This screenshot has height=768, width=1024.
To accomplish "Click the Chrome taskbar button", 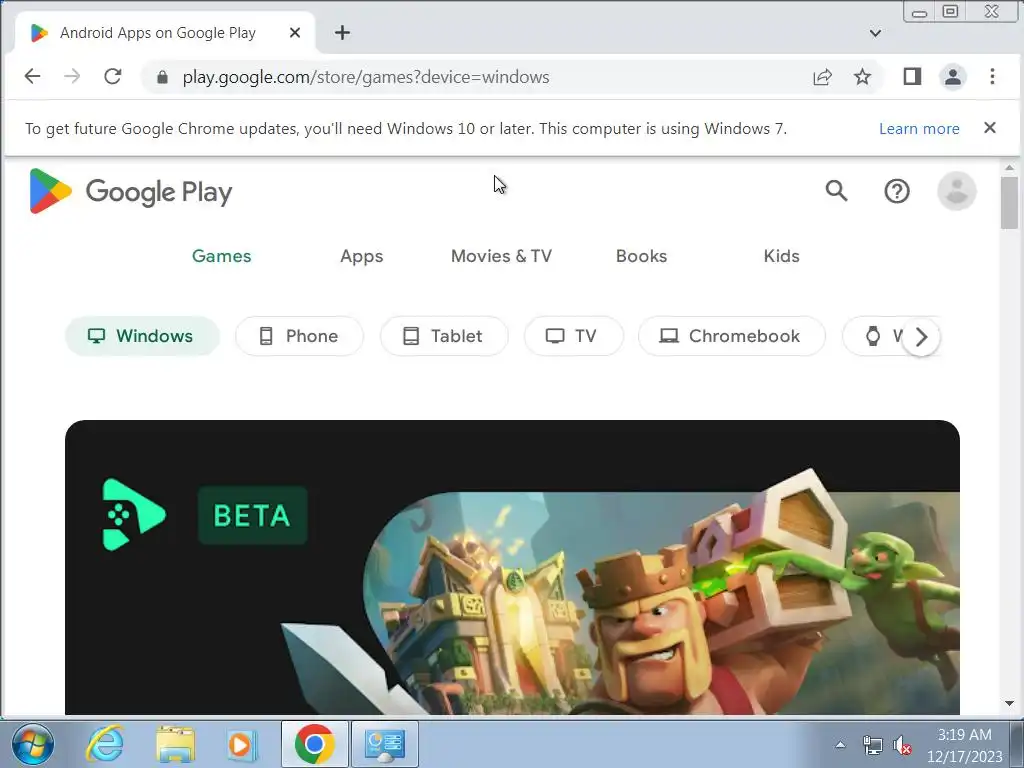I will pos(315,744).
